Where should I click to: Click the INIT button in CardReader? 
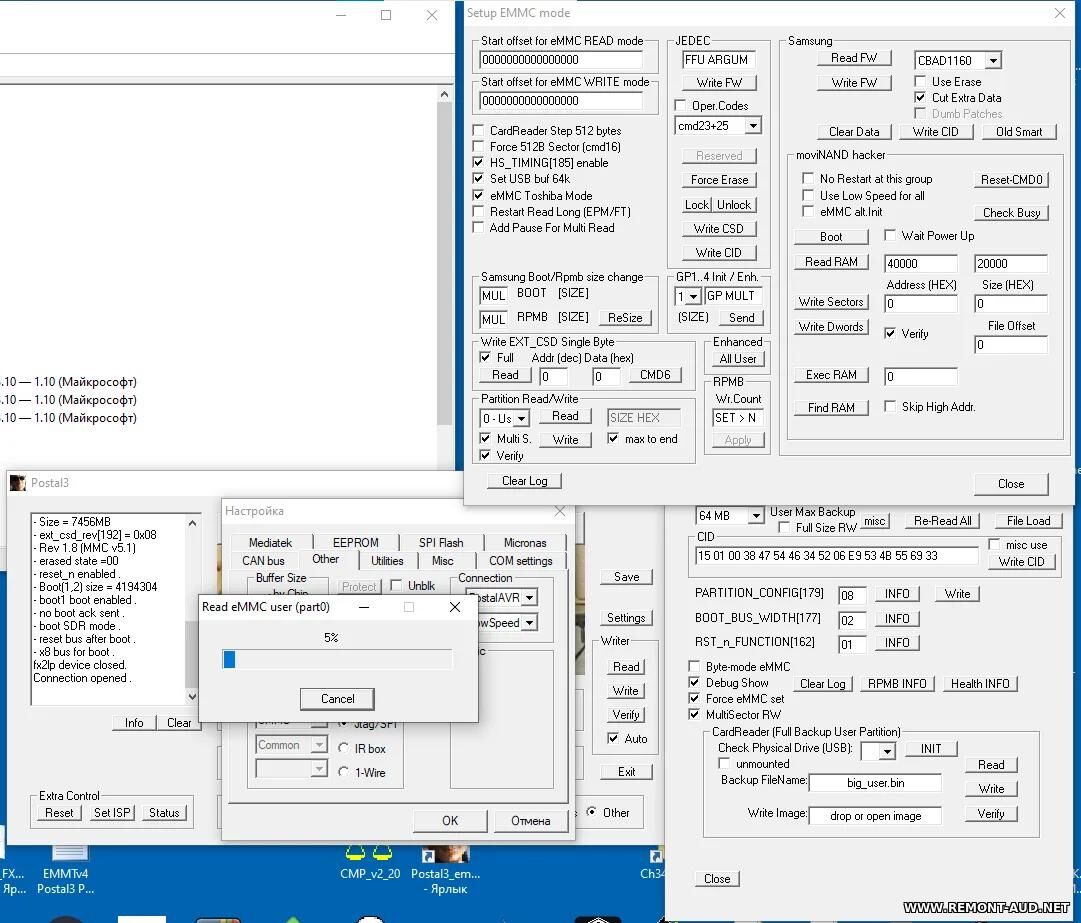pos(931,749)
